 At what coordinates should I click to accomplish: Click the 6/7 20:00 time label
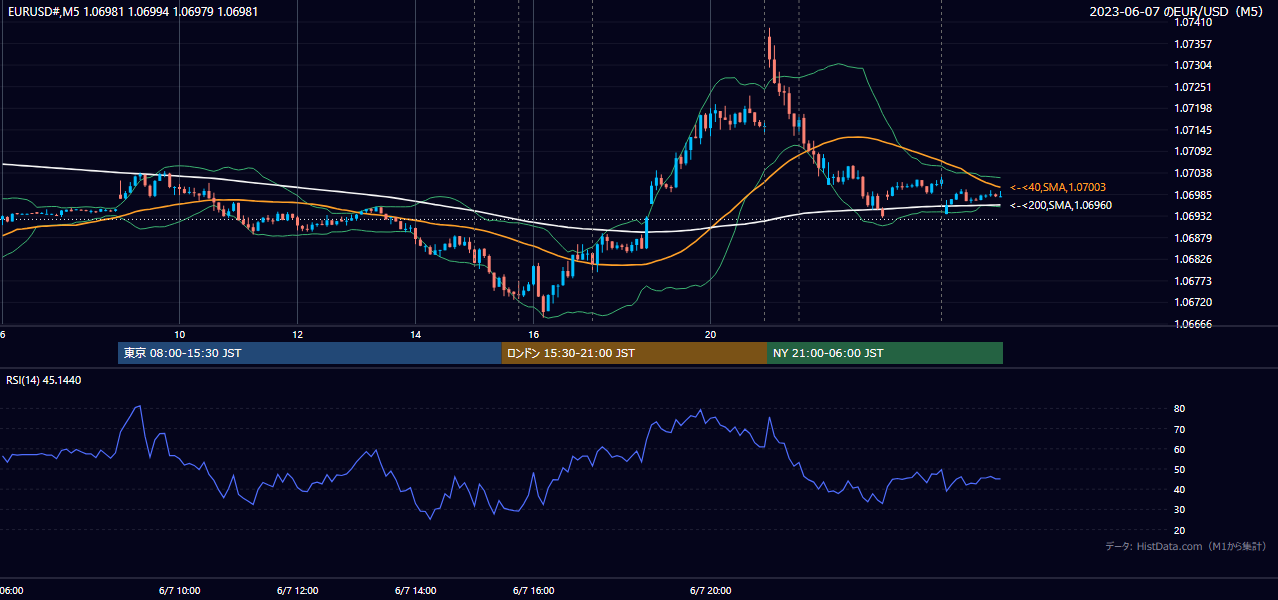(711, 591)
